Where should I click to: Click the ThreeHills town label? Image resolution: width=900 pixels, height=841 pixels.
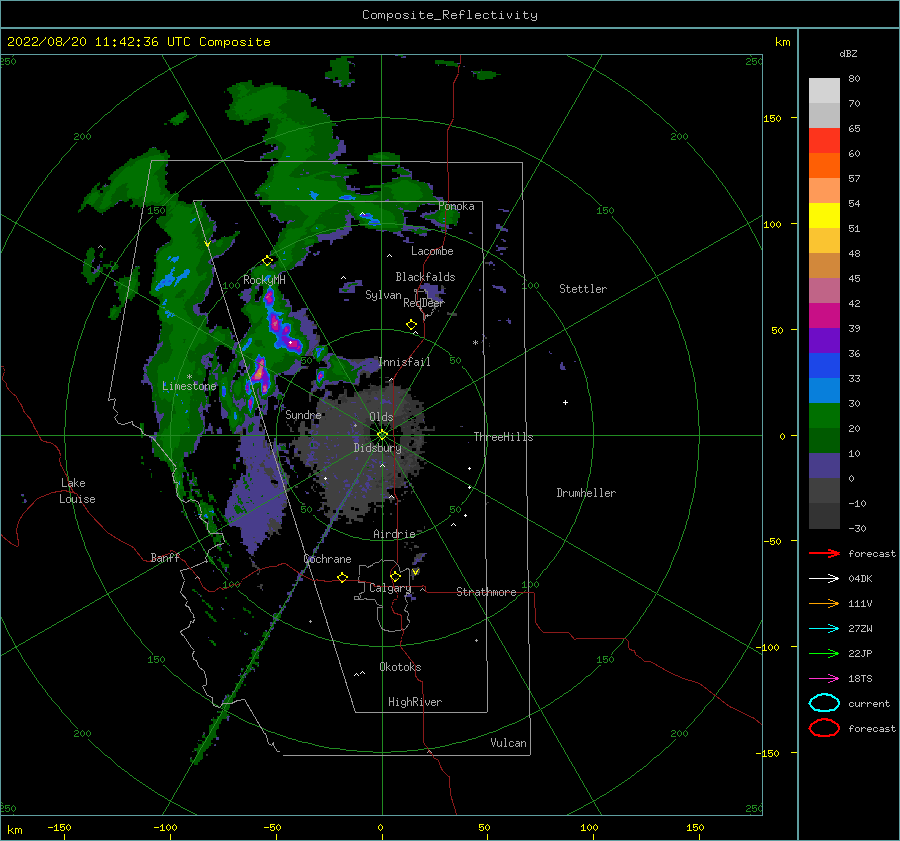coord(503,437)
